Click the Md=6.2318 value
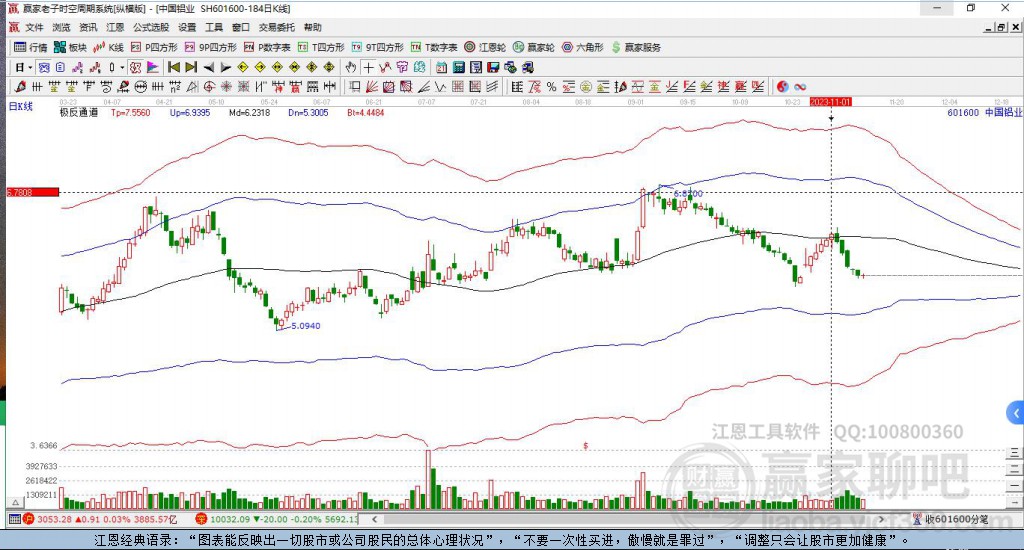 pyautogui.click(x=249, y=112)
